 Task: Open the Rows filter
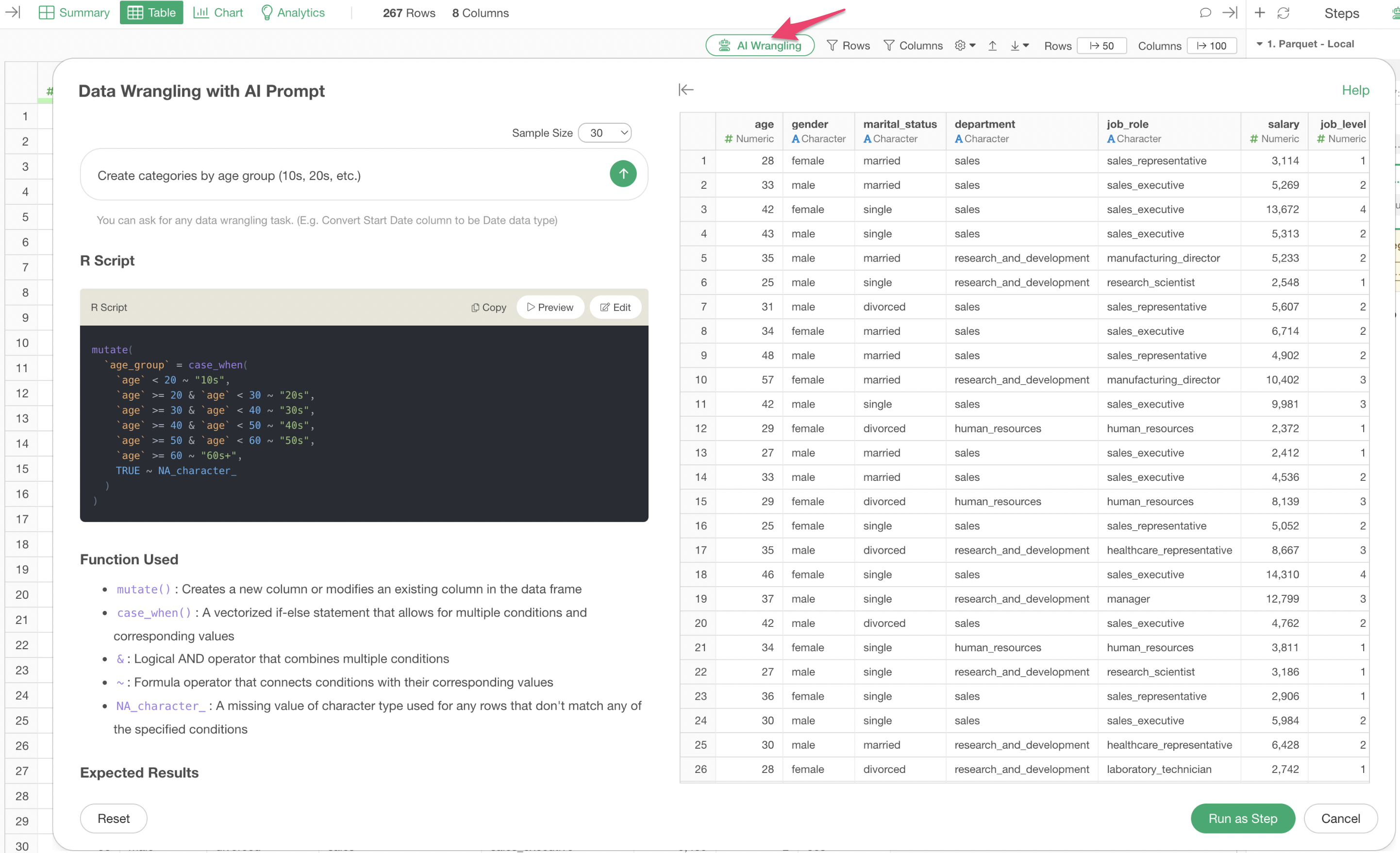tap(848, 46)
